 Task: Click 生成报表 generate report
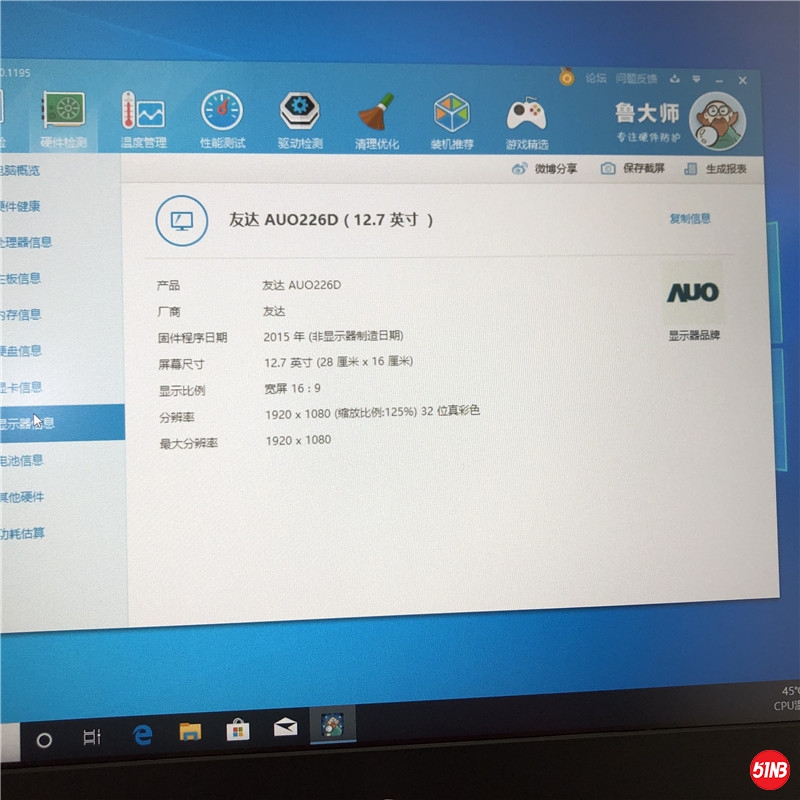click(715, 169)
